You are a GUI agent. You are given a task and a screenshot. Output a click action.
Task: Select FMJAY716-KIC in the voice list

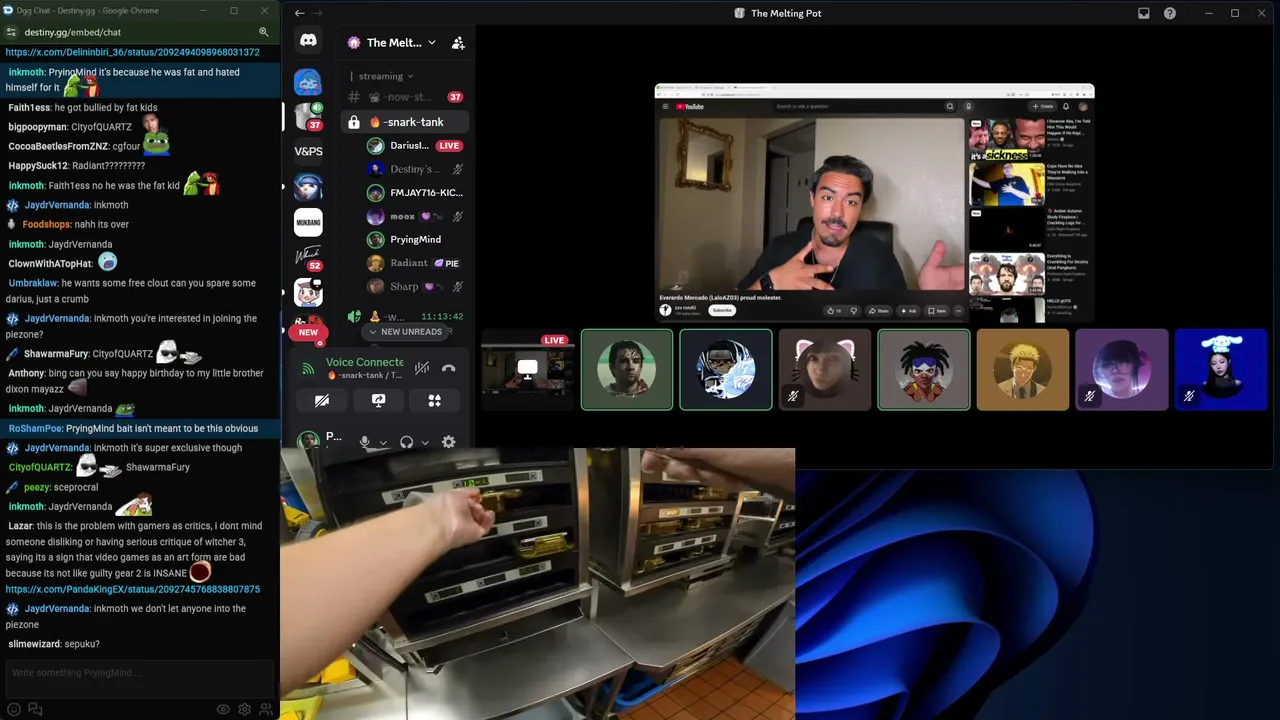(415, 193)
